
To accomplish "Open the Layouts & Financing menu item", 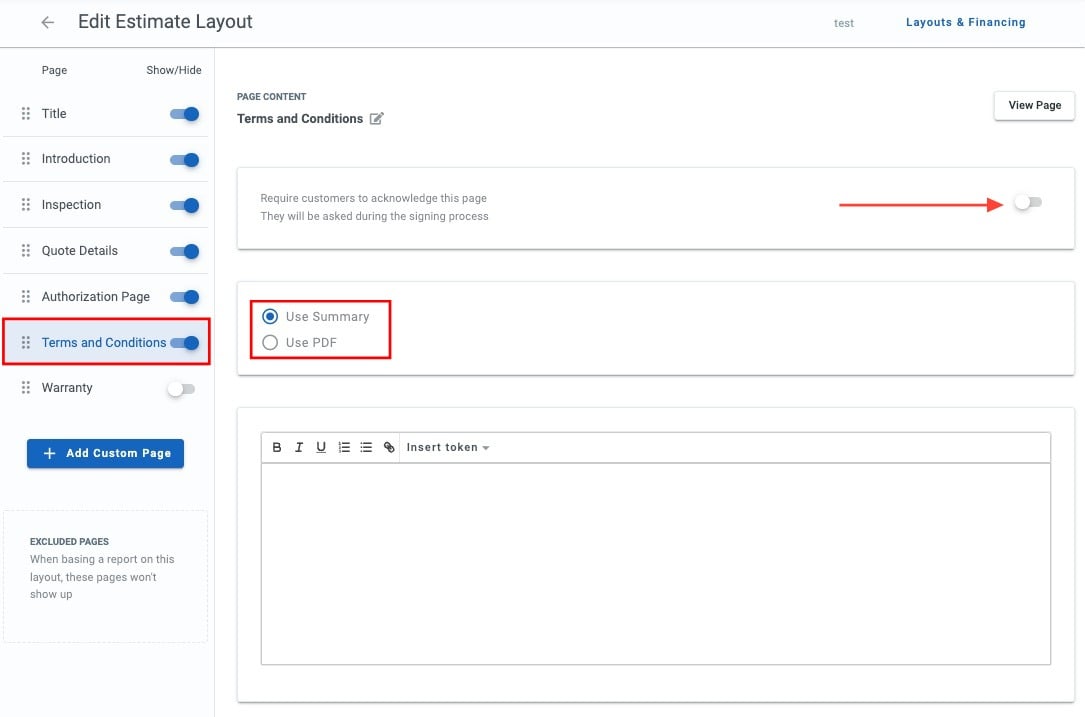I will click(965, 21).
